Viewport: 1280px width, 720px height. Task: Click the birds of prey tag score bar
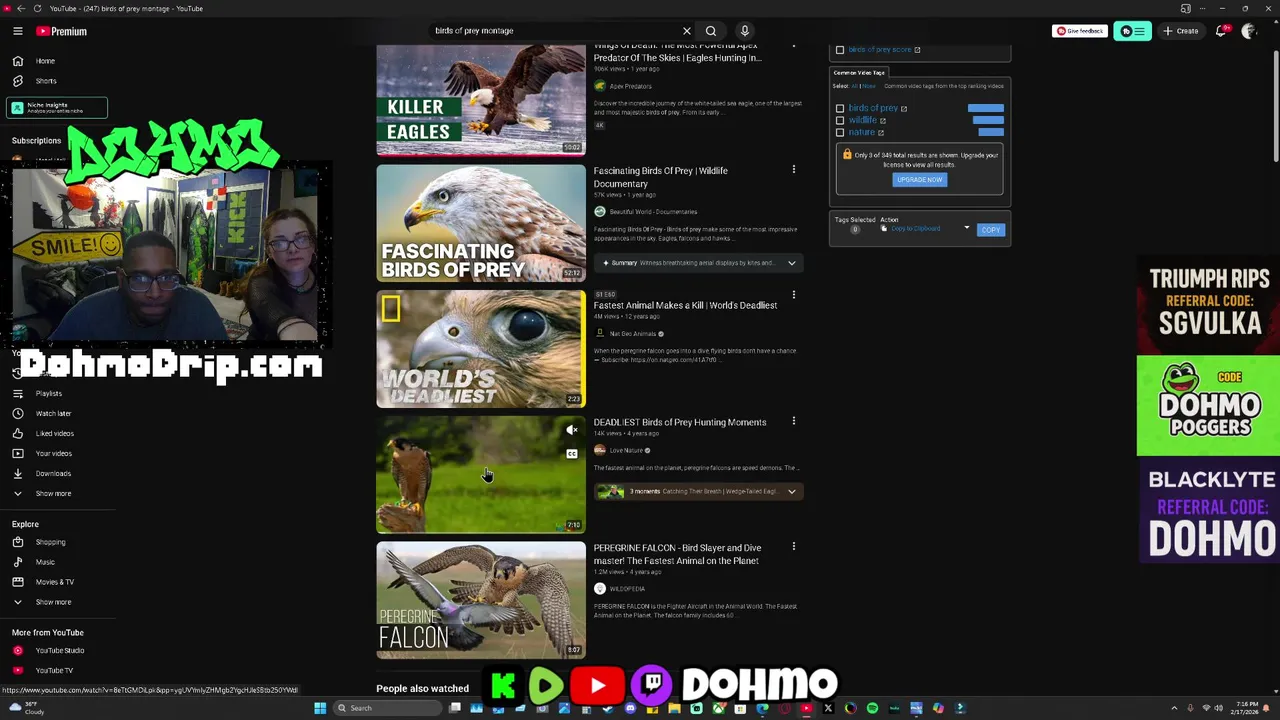point(985,108)
